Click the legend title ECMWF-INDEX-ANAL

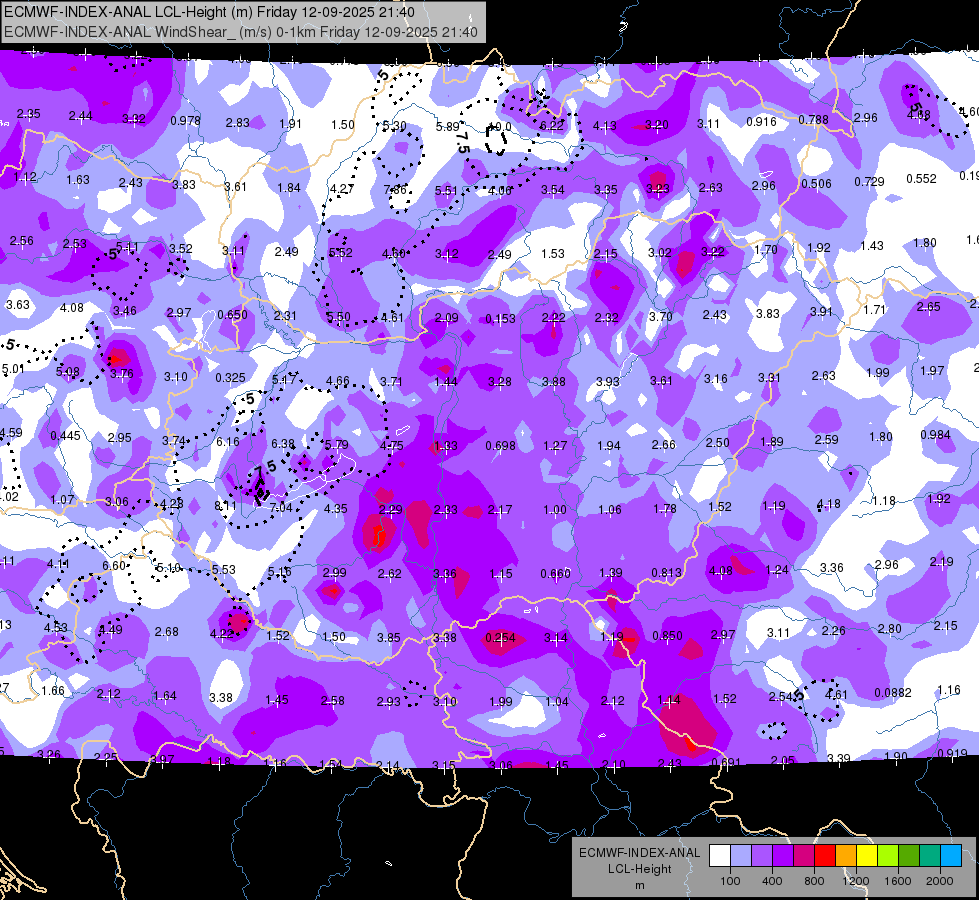pos(639,853)
